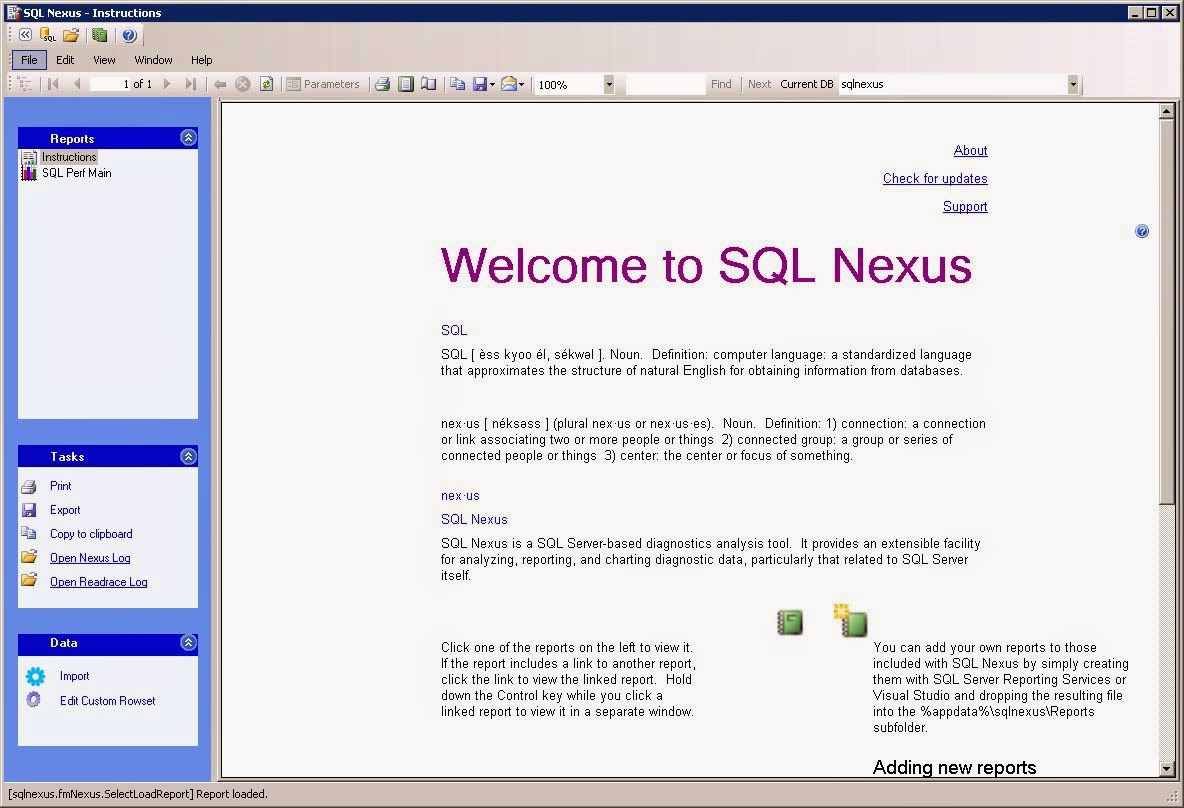The width and height of the screenshot is (1184, 808).
Task: Click Check for updates link
Action: (x=935, y=178)
